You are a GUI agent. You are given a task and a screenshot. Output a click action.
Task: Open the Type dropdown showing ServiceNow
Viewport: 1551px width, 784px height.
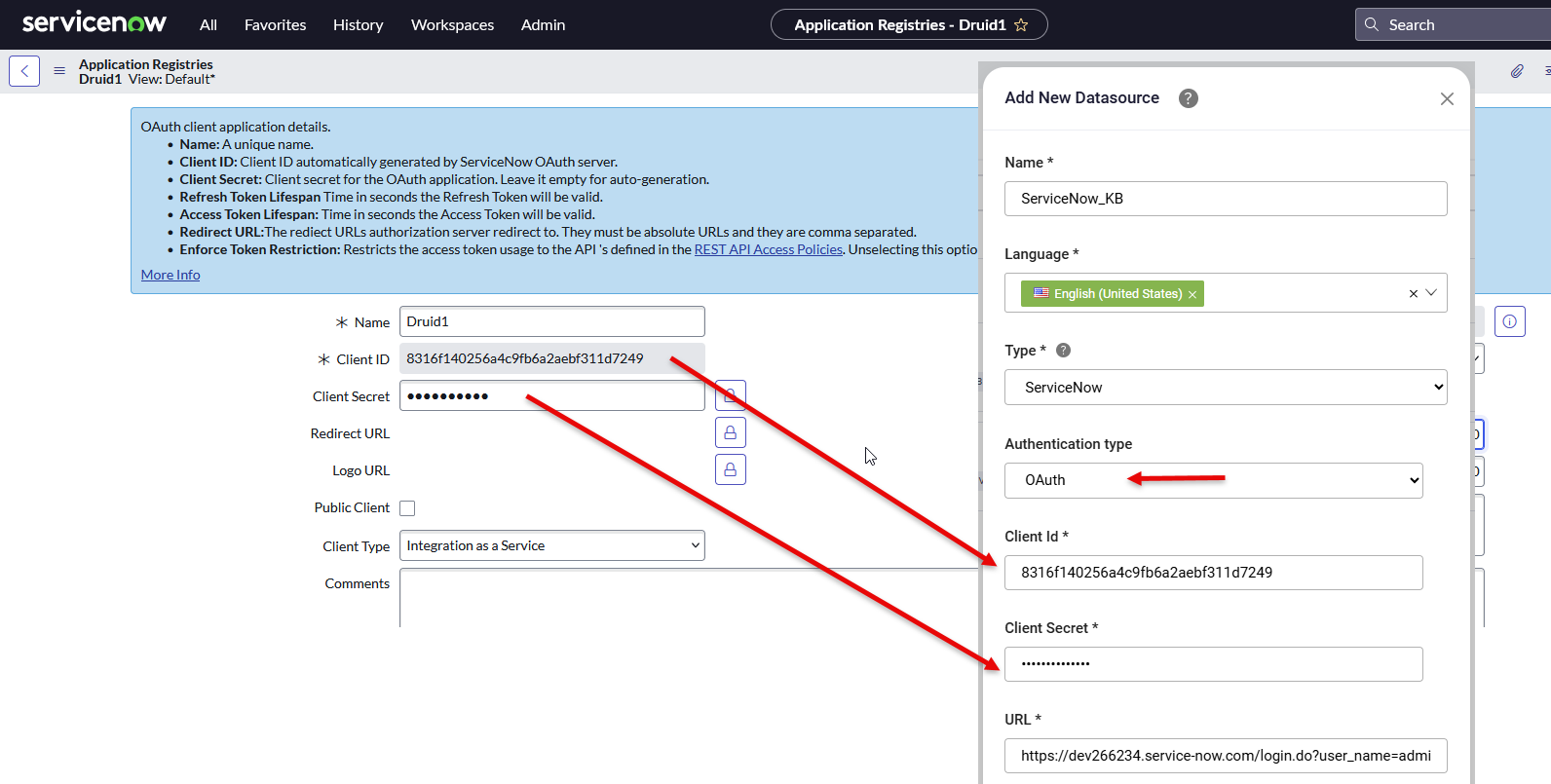(x=1225, y=388)
